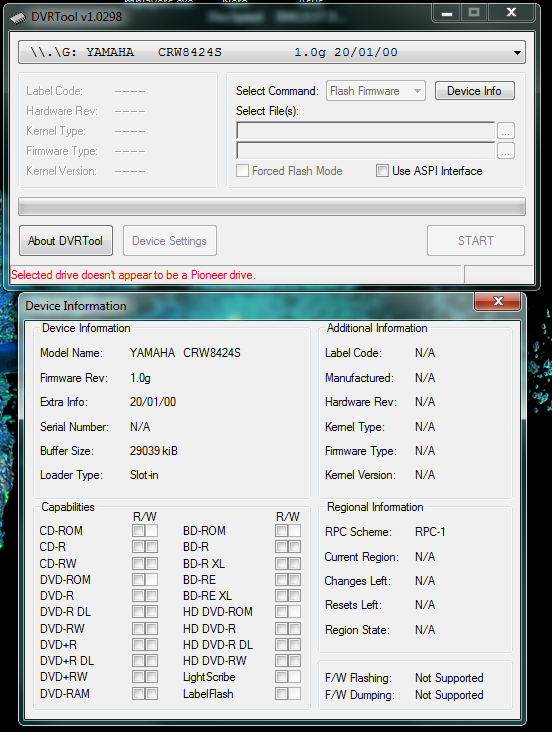Click the Buffer Size value 29039 kiB
Image resolution: width=552 pixels, height=732 pixels.
pyautogui.click(x=154, y=451)
